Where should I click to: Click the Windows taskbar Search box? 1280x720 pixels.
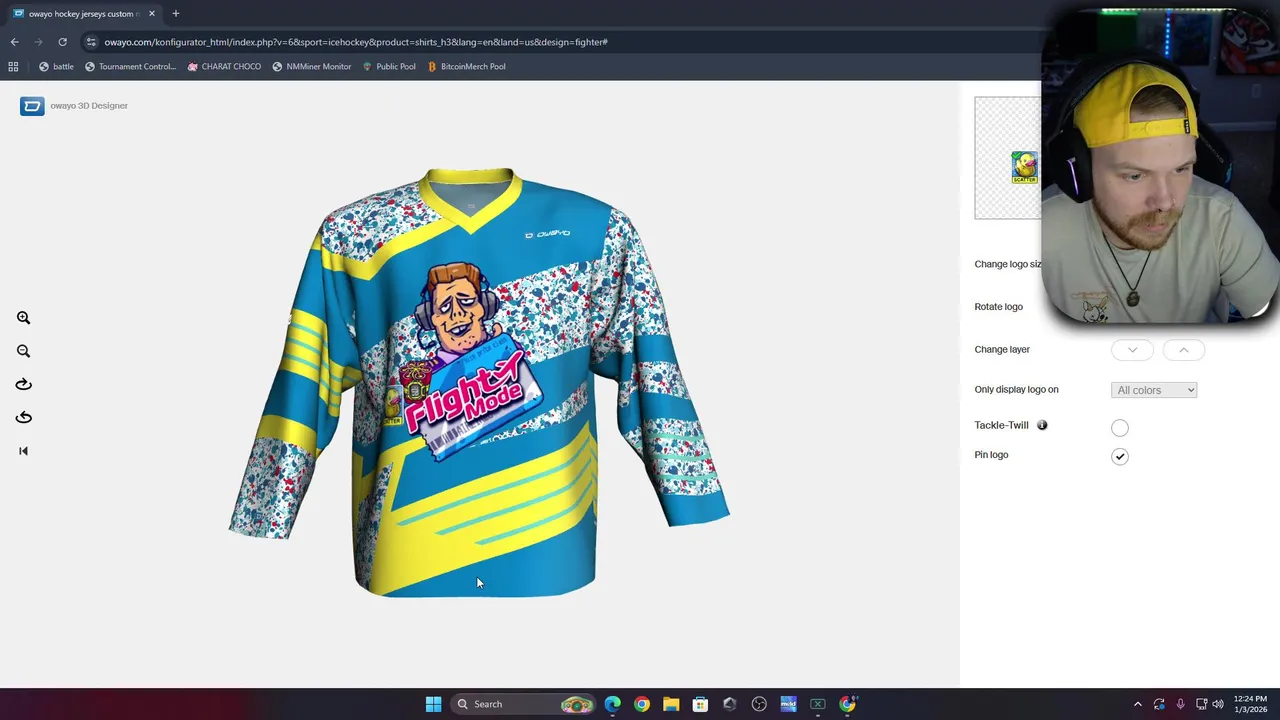[523, 704]
